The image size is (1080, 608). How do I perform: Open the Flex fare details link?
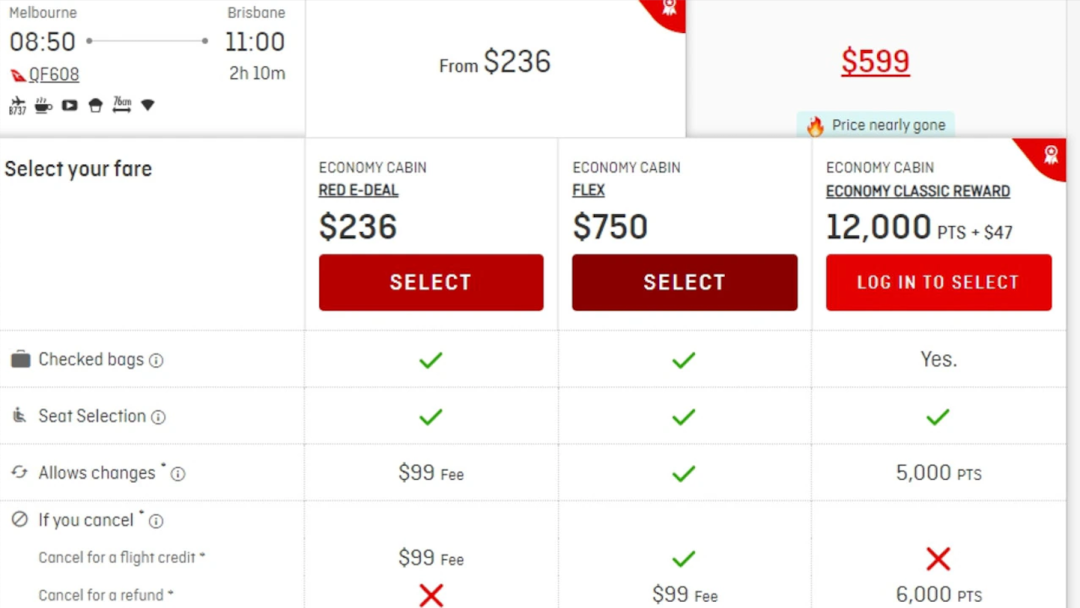pyautogui.click(x=589, y=191)
